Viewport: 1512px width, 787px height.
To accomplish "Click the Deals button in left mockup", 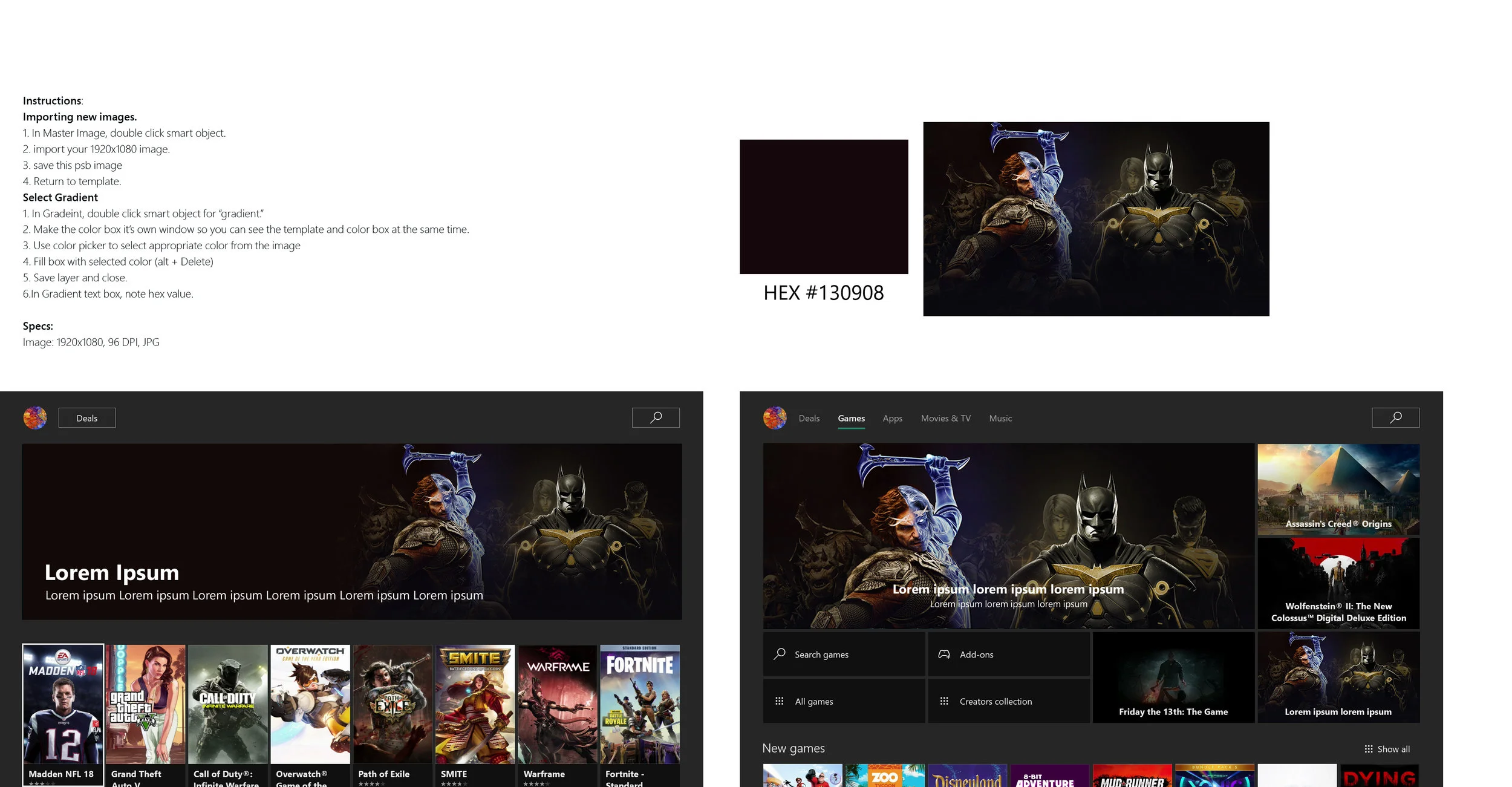I will click(87, 418).
